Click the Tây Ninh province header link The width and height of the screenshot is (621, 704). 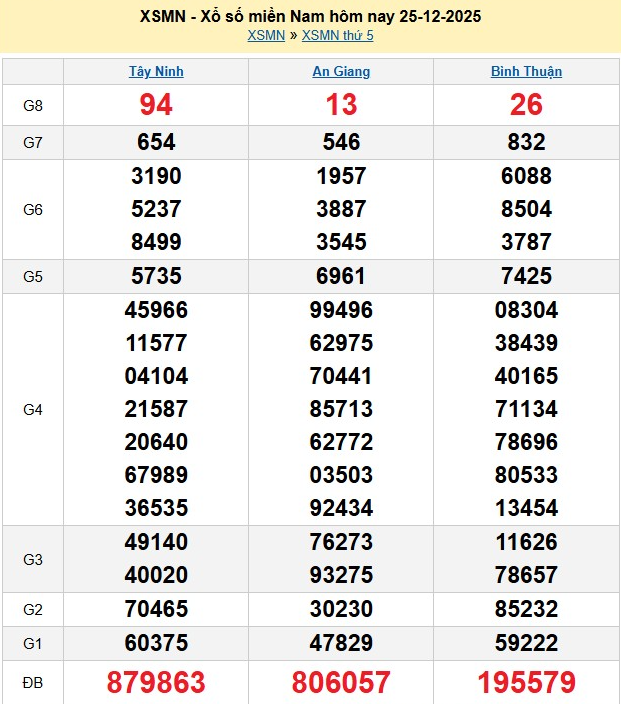pos(156,72)
